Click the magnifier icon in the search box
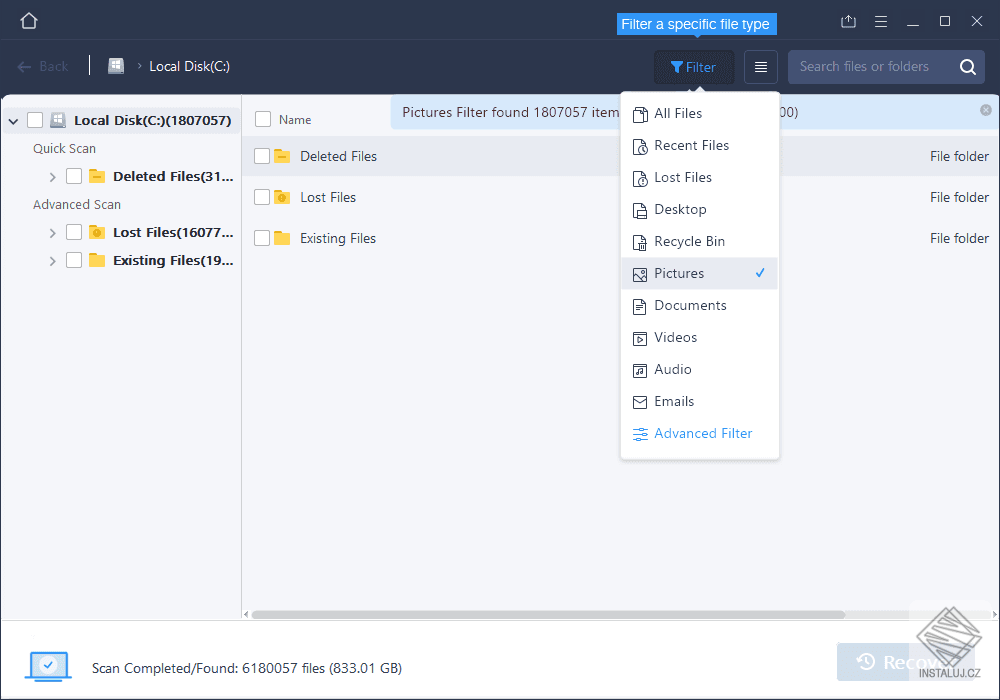 (968, 66)
